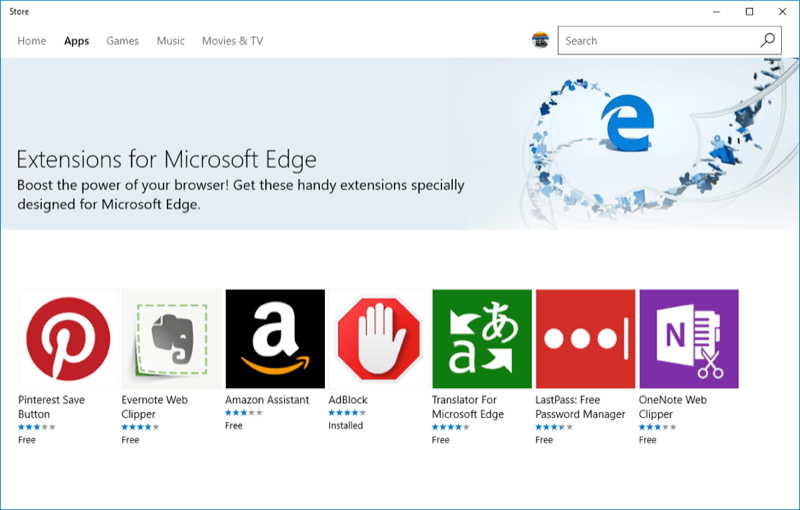Minimize the Store window
The image size is (800, 510).
click(716, 12)
